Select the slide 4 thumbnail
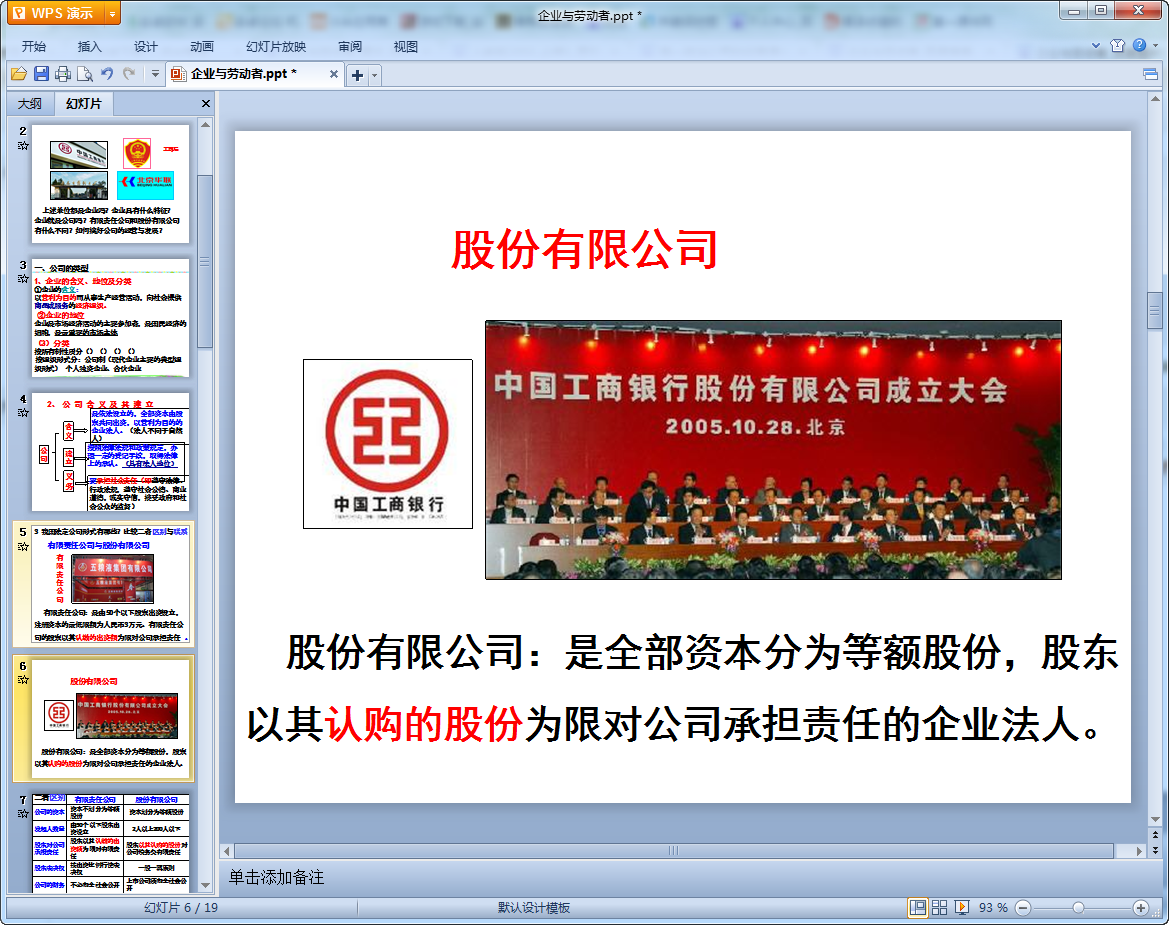This screenshot has width=1169, height=925. point(110,452)
